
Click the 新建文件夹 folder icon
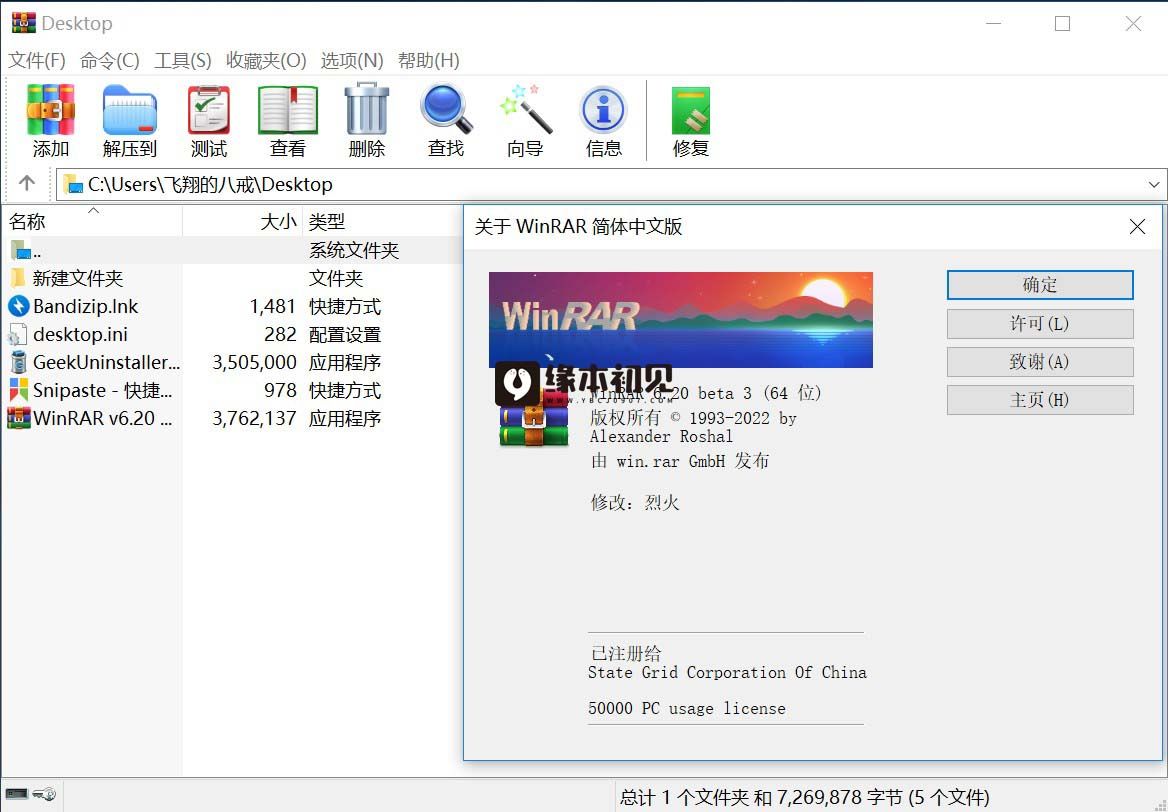click(18, 279)
